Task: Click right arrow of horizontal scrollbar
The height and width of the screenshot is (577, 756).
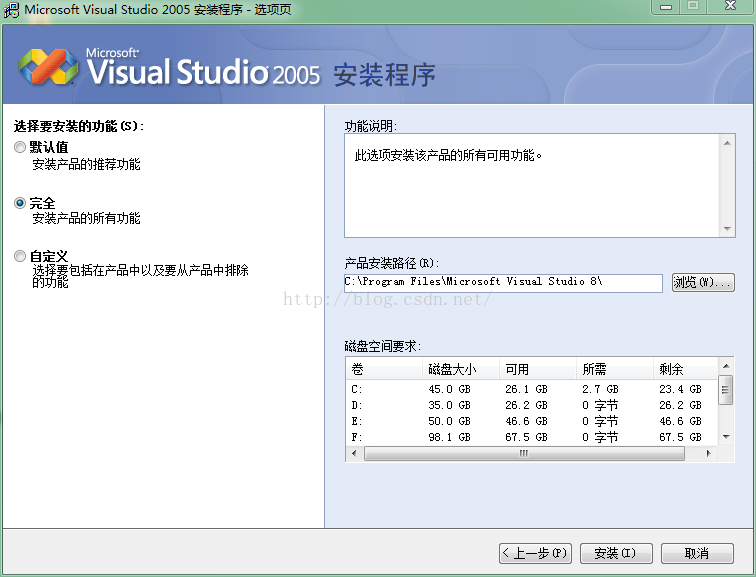Action: click(x=708, y=453)
